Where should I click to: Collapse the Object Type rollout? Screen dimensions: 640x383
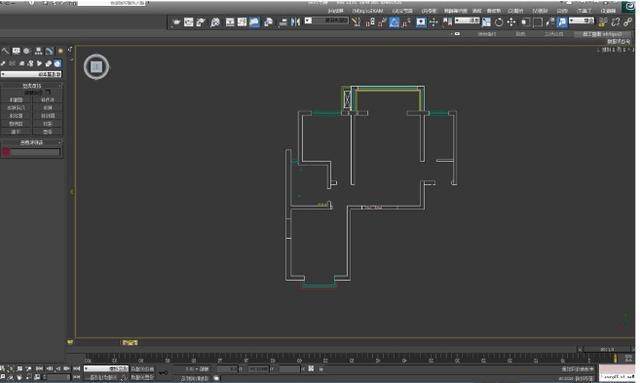click(x=32, y=86)
